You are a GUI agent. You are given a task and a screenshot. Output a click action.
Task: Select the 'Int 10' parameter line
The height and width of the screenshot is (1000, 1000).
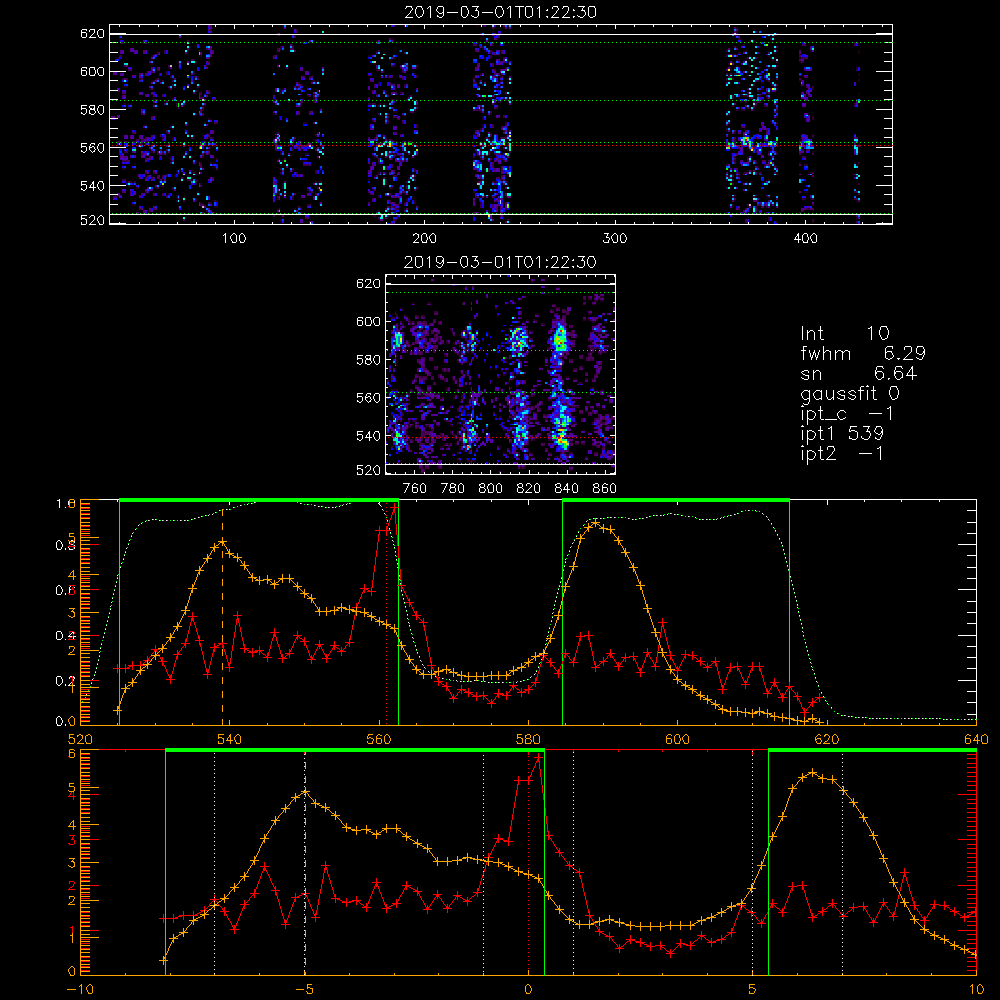tap(844, 333)
